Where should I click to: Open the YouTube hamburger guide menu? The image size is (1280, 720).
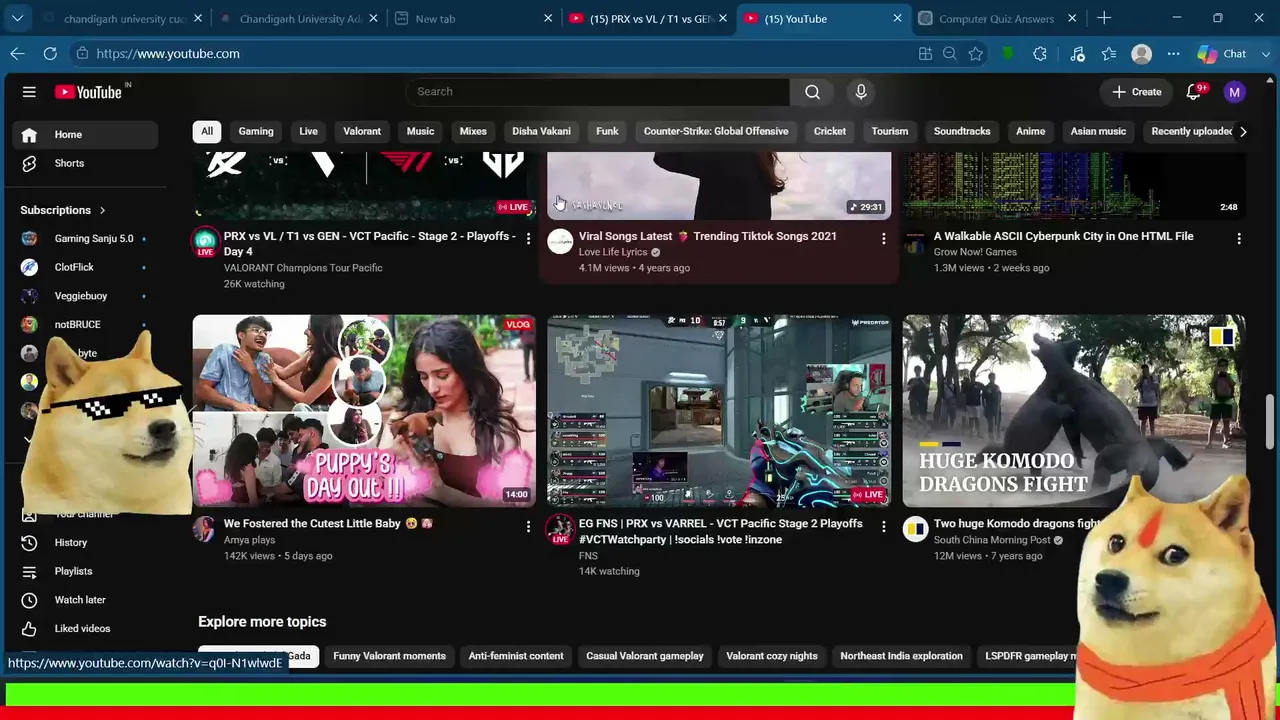coord(29,92)
